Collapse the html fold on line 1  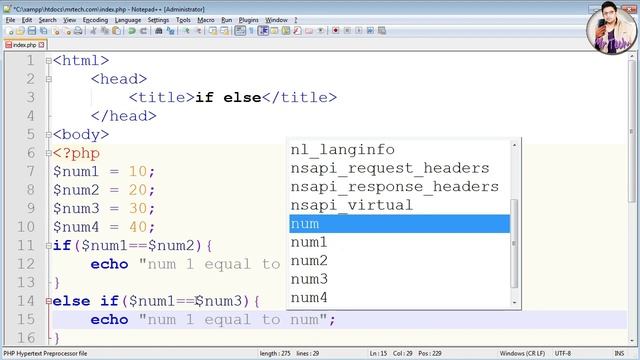pyautogui.click(x=49, y=61)
